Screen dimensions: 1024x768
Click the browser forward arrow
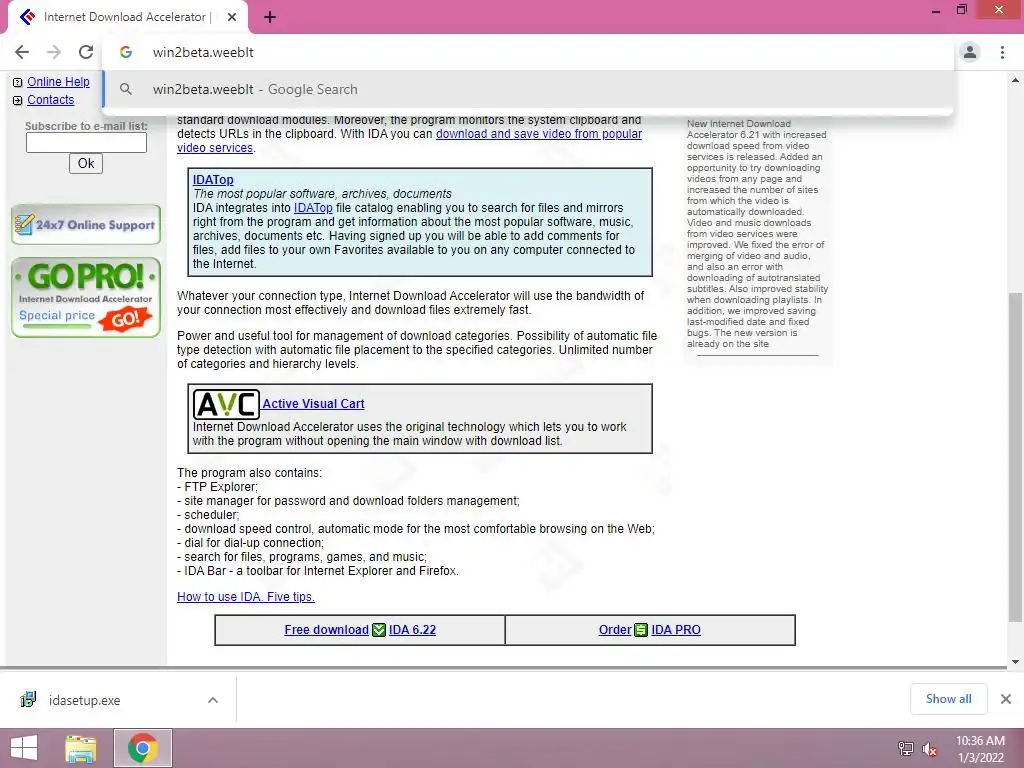(54, 52)
